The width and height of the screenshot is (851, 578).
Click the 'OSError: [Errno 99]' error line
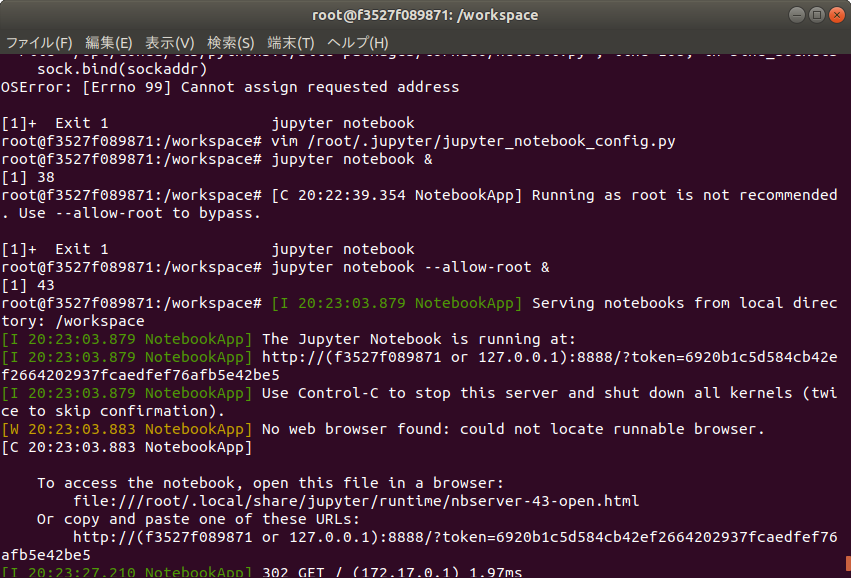[230, 87]
